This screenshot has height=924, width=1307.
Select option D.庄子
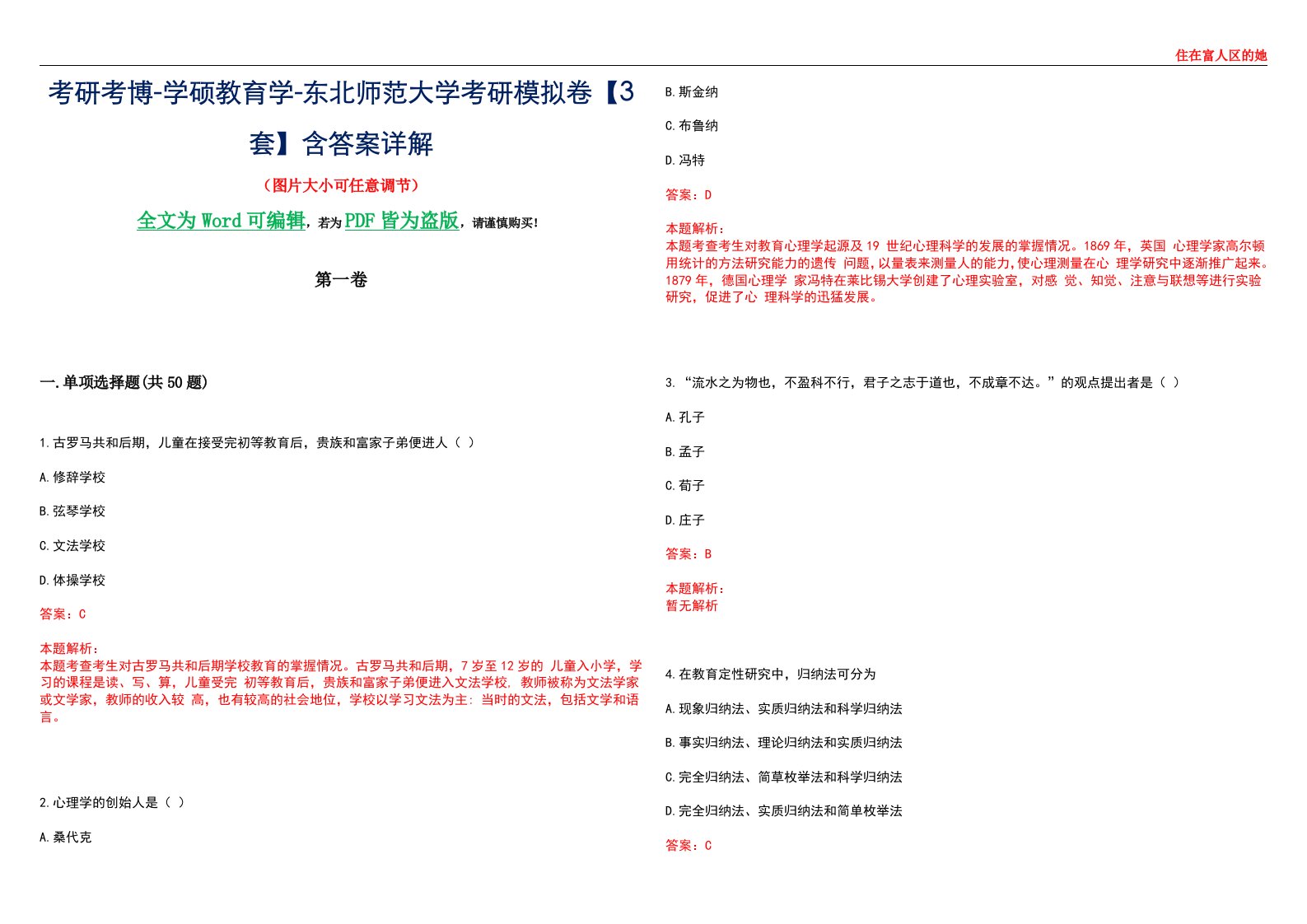coord(685,520)
